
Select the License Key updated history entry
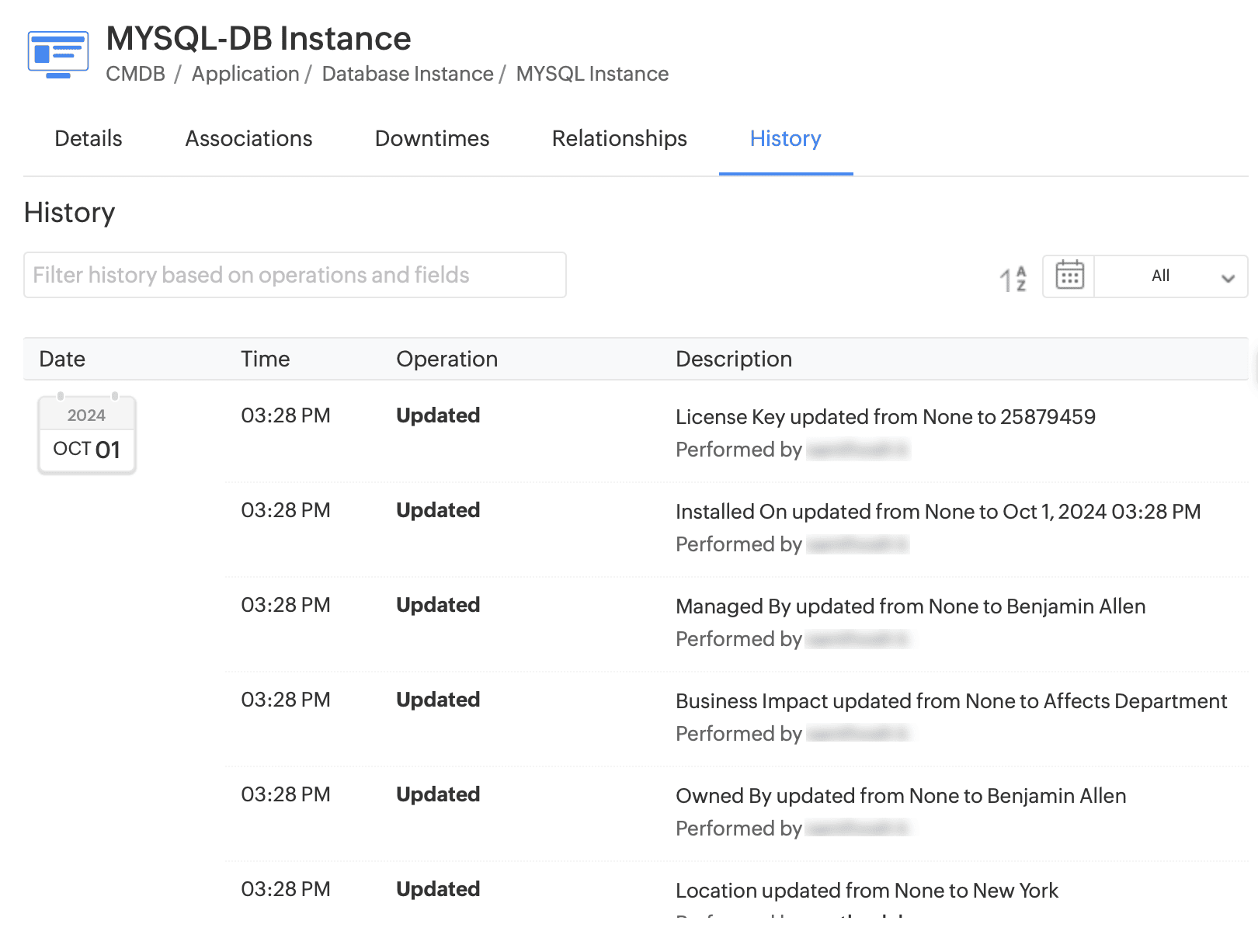(x=884, y=417)
